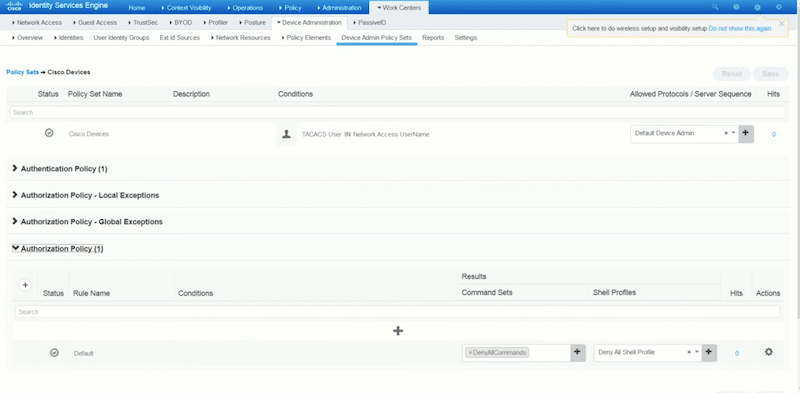Clear the Default Device Admin selection
Image resolution: width=800 pixels, height=393 pixels.
click(x=726, y=133)
